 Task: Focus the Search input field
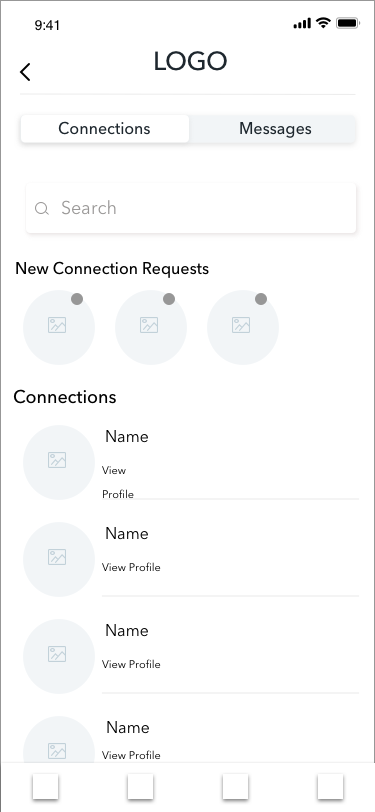pos(191,208)
